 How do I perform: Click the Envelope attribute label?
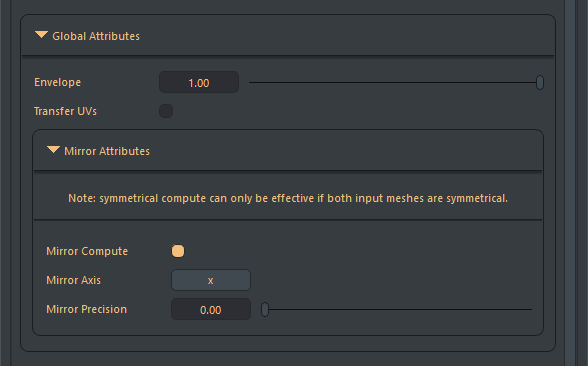point(57,82)
